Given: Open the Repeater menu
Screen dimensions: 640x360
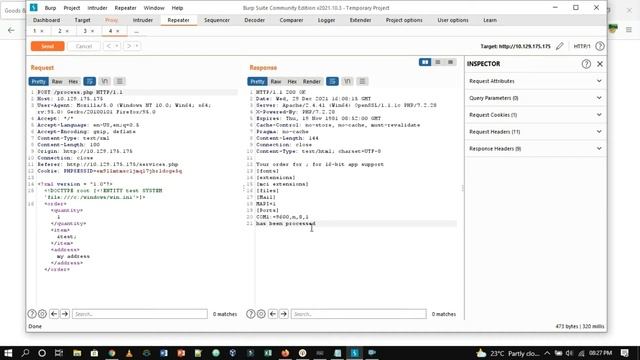Looking at the screenshot, I should (x=125, y=8).
